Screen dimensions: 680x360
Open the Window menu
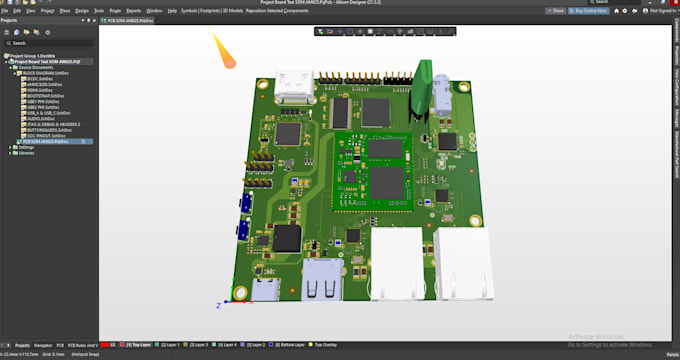point(154,11)
